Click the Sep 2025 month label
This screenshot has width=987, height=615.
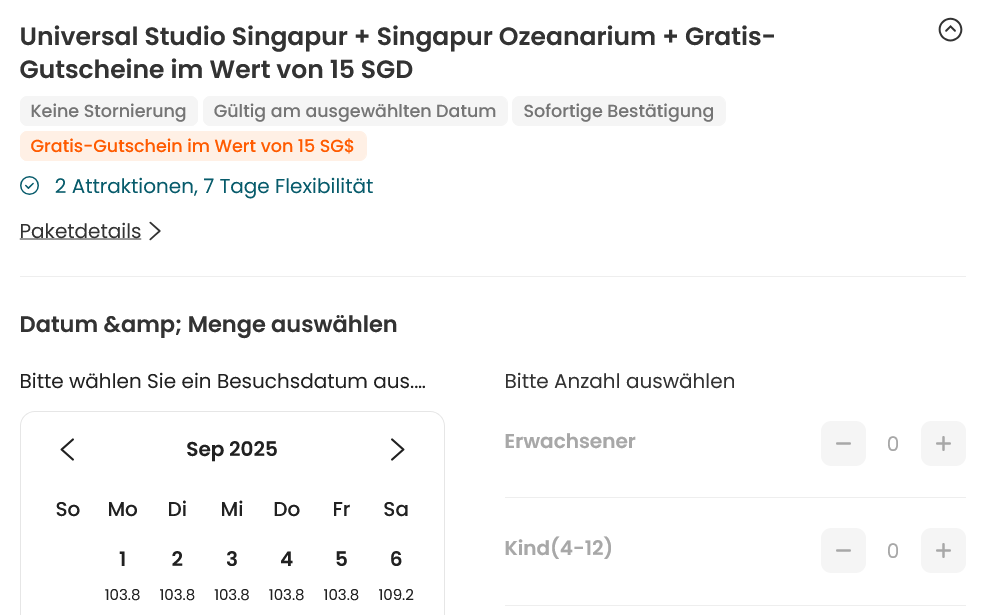pos(232,450)
